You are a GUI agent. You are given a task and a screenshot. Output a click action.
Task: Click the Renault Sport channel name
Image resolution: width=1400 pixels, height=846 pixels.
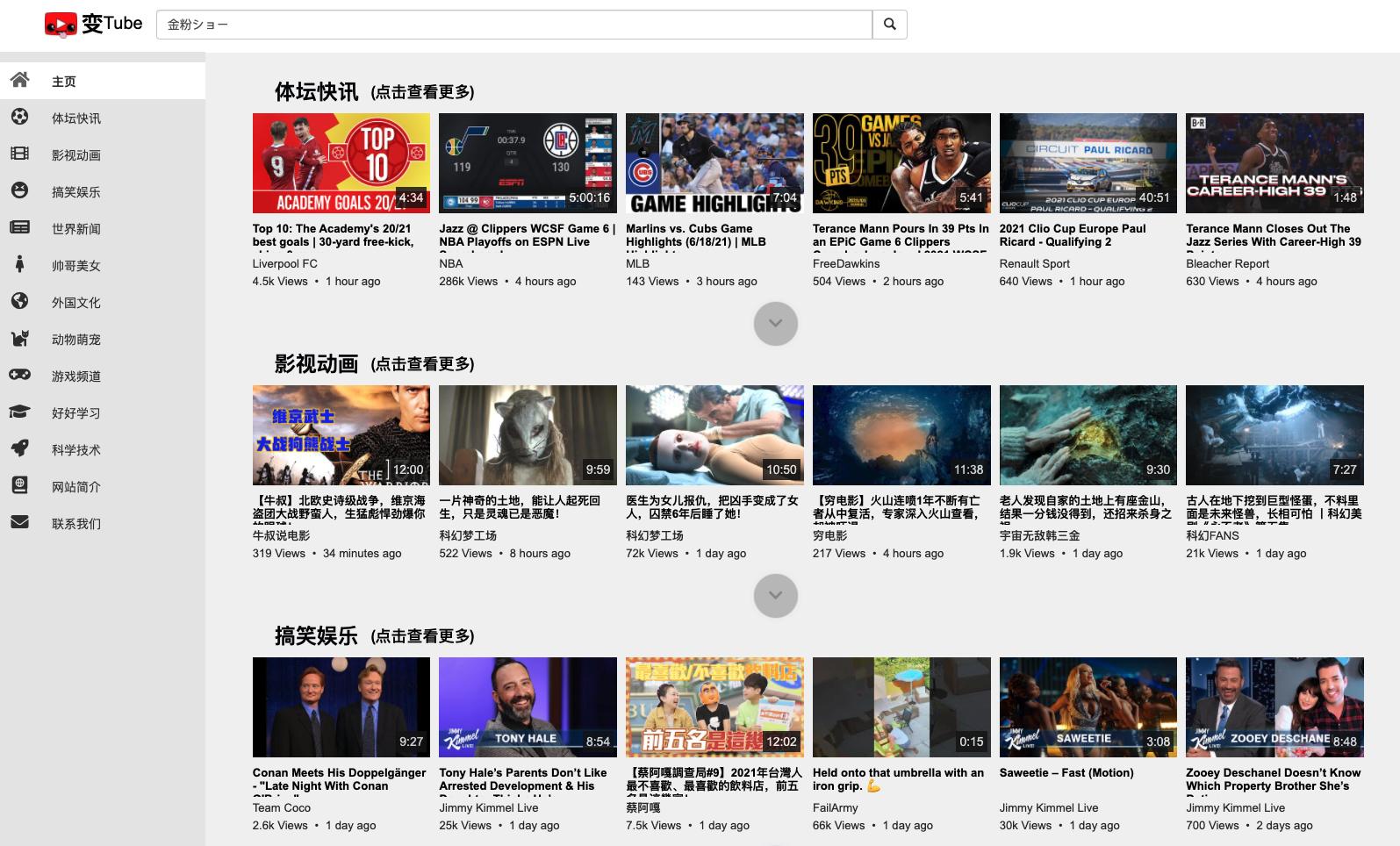pyautogui.click(x=1034, y=263)
